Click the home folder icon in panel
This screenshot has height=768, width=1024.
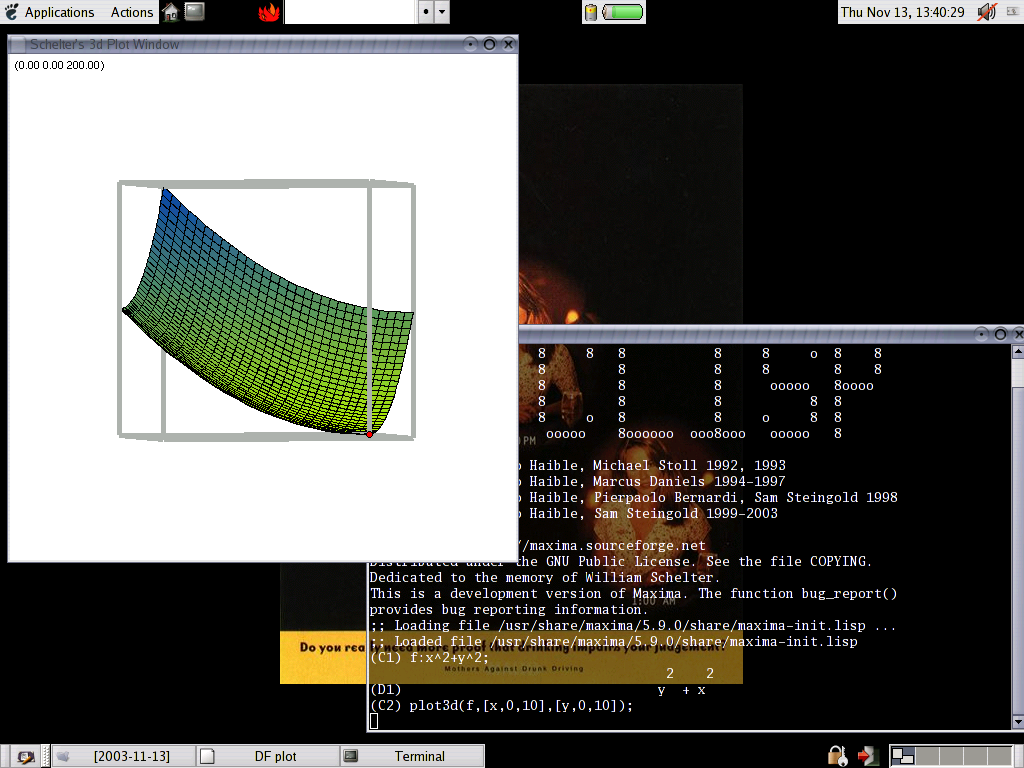[171, 12]
